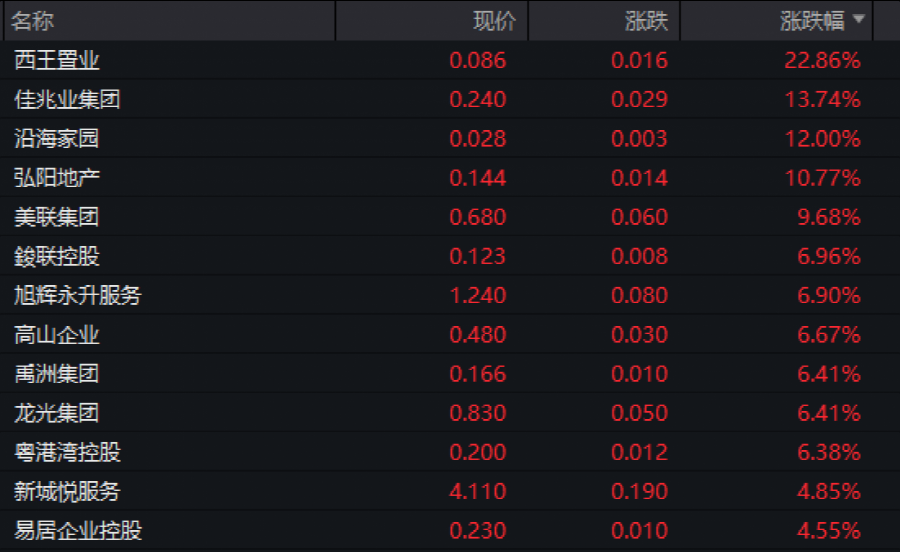Click price 0.680 of 美联集团
Viewport: 900px width, 552px height.
(x=478, y=217)
